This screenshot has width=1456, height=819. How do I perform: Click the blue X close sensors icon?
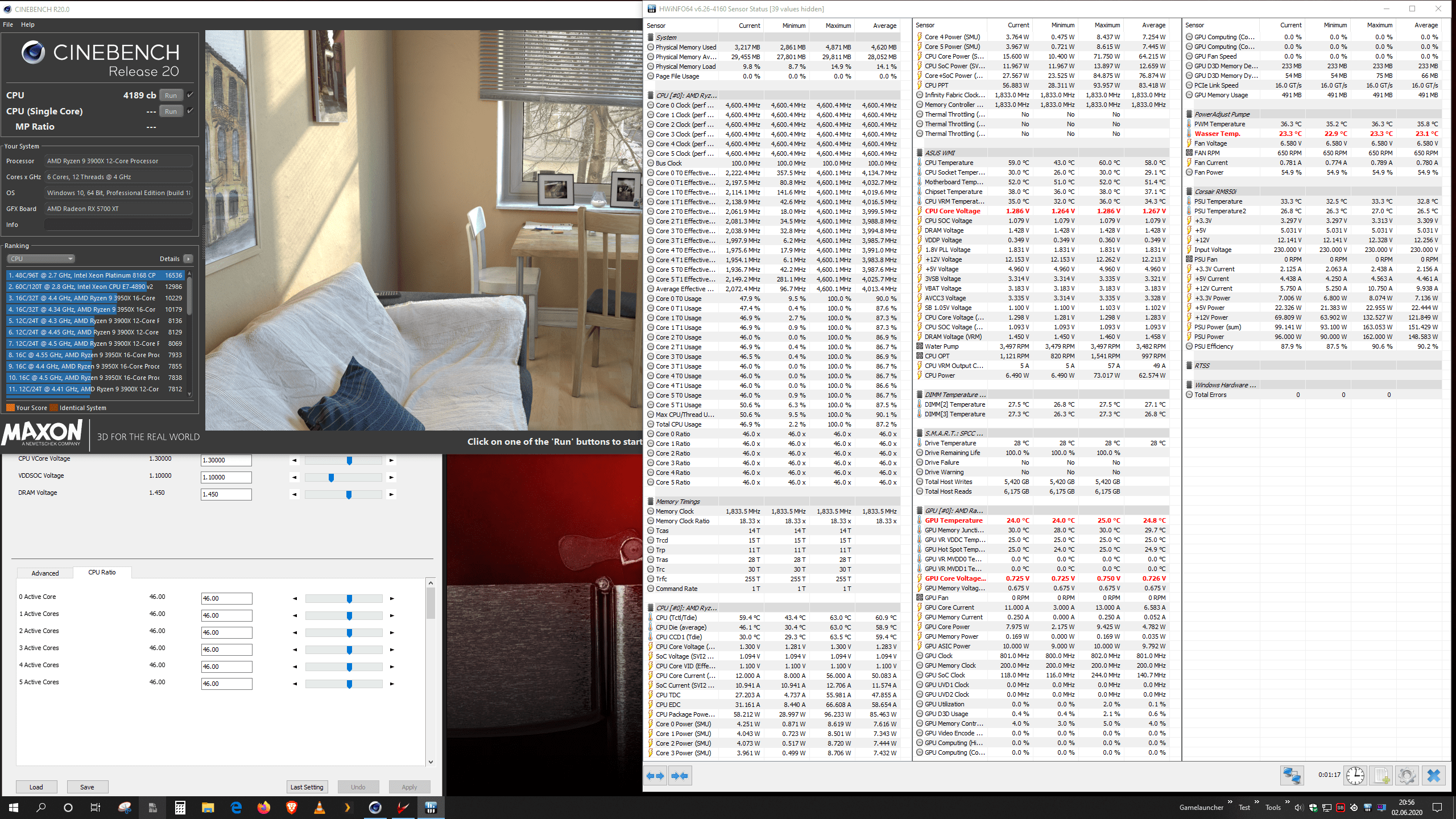1433,776
